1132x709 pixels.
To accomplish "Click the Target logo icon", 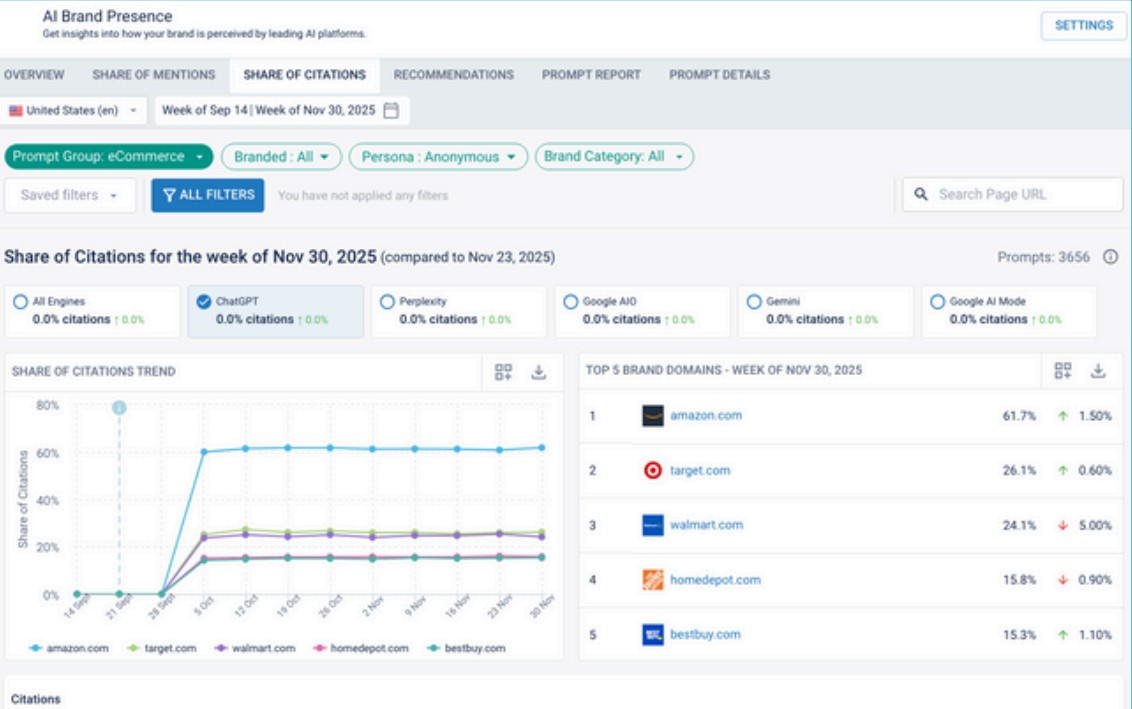I will coord(653,471).
